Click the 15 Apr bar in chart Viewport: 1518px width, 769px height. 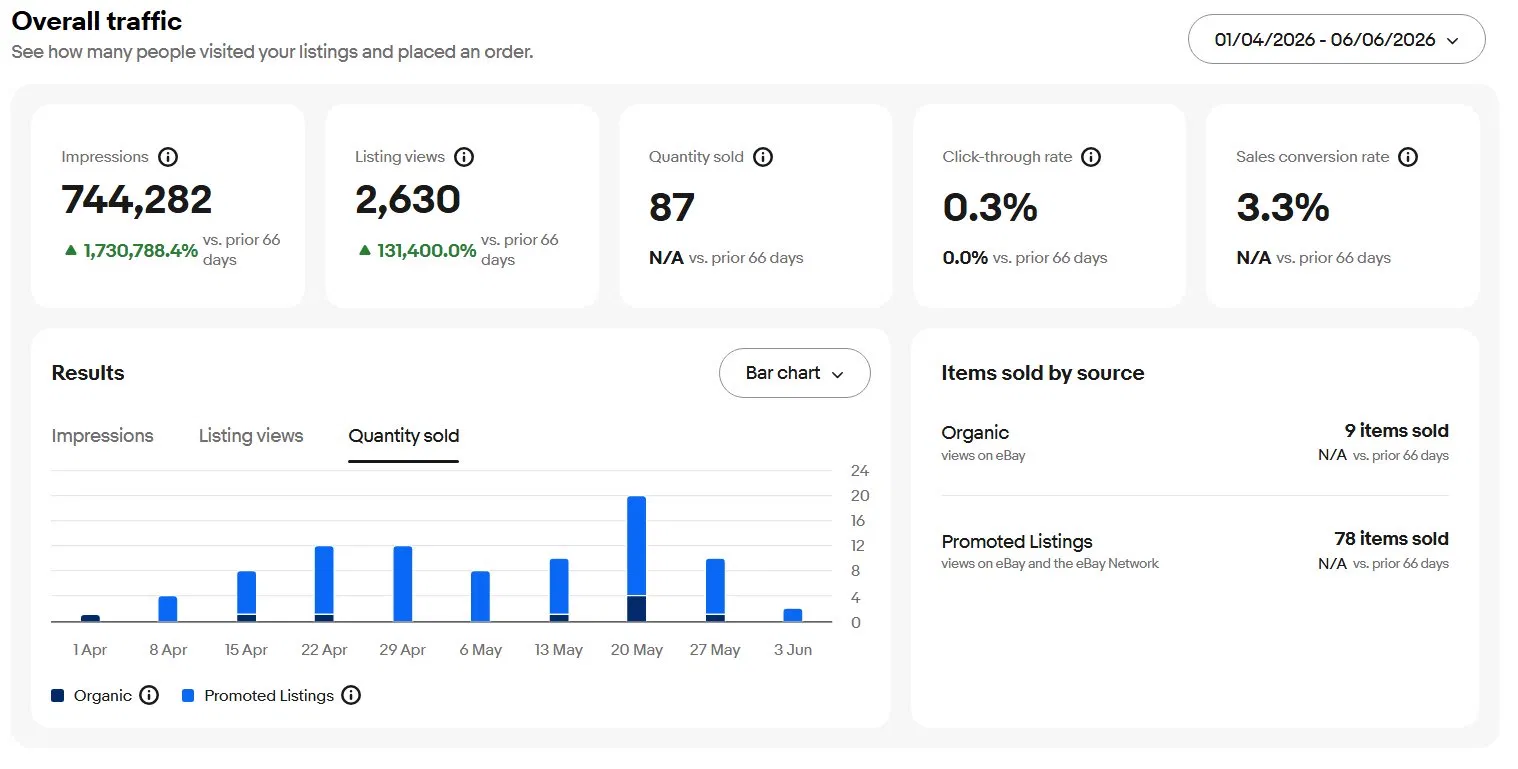(246, 597)
